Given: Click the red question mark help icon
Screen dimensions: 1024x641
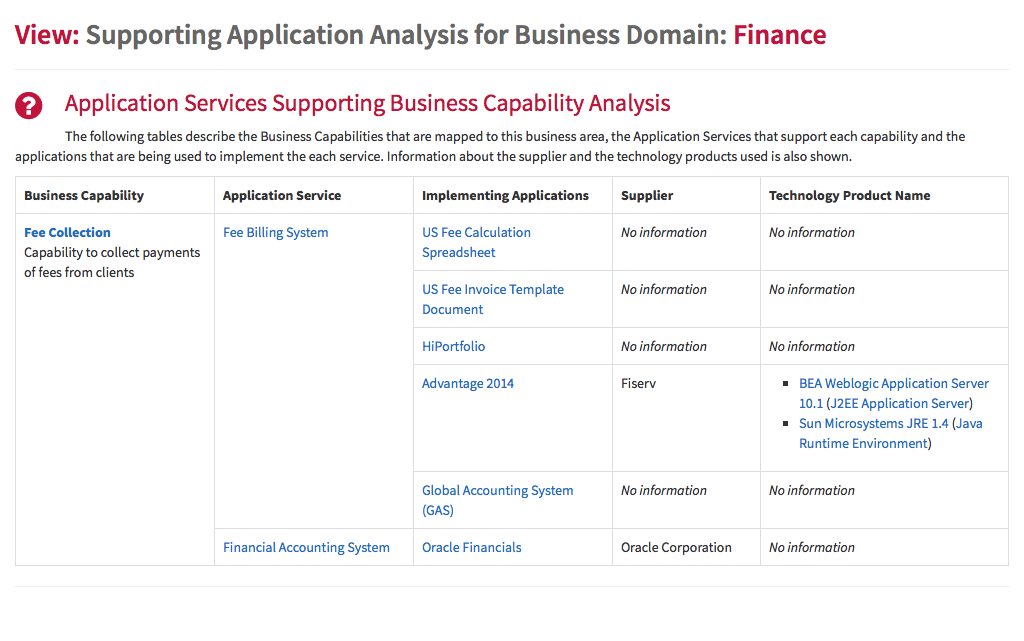Looking at the screenshot, I should pos(29,105).
